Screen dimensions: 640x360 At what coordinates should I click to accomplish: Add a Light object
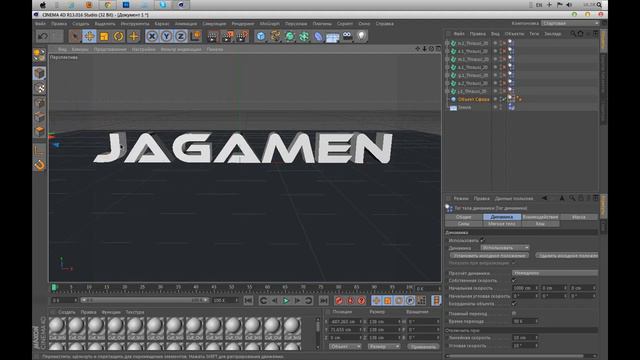[362, 36]
